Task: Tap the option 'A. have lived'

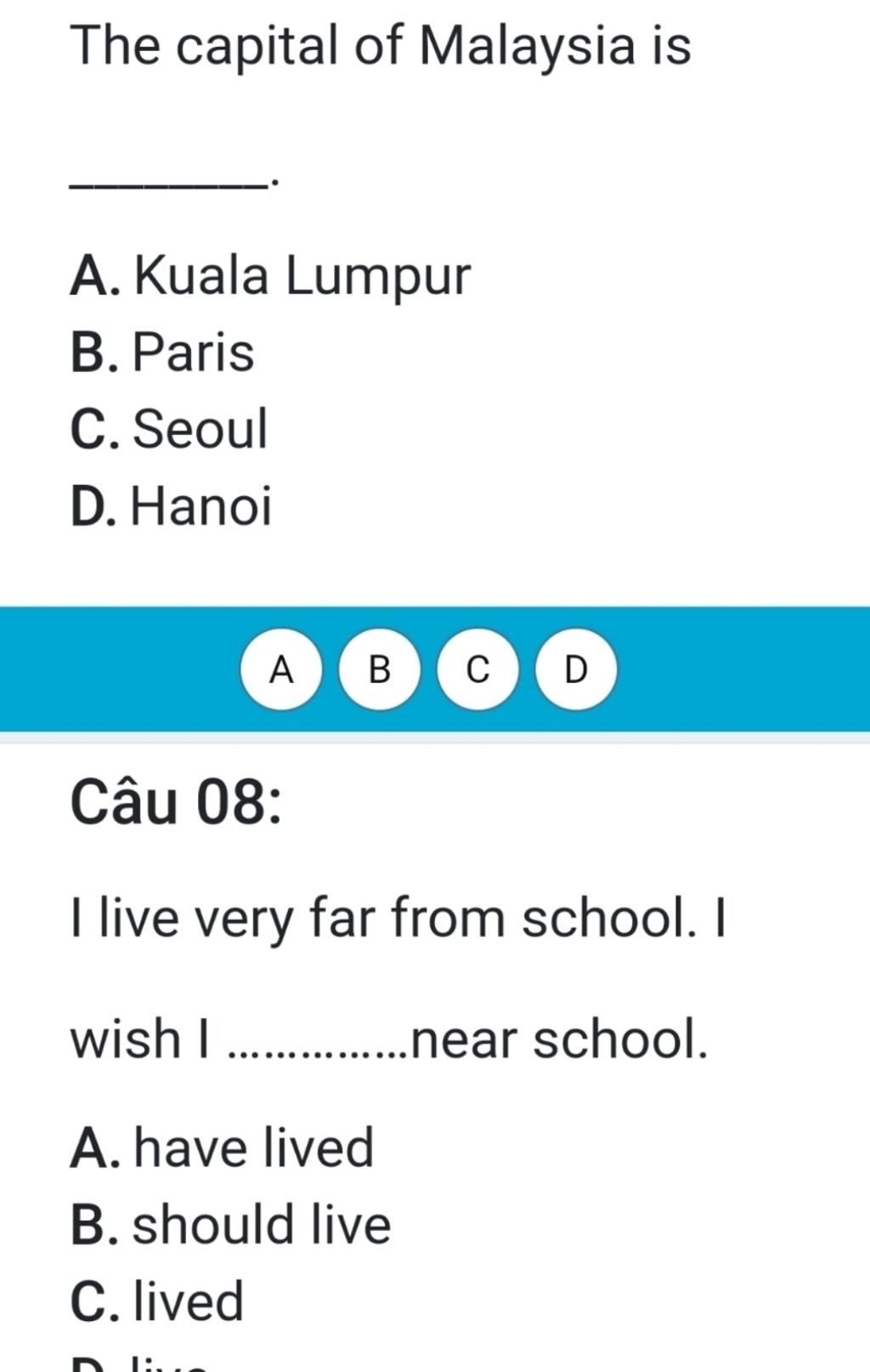Action: coord(222,1149)
